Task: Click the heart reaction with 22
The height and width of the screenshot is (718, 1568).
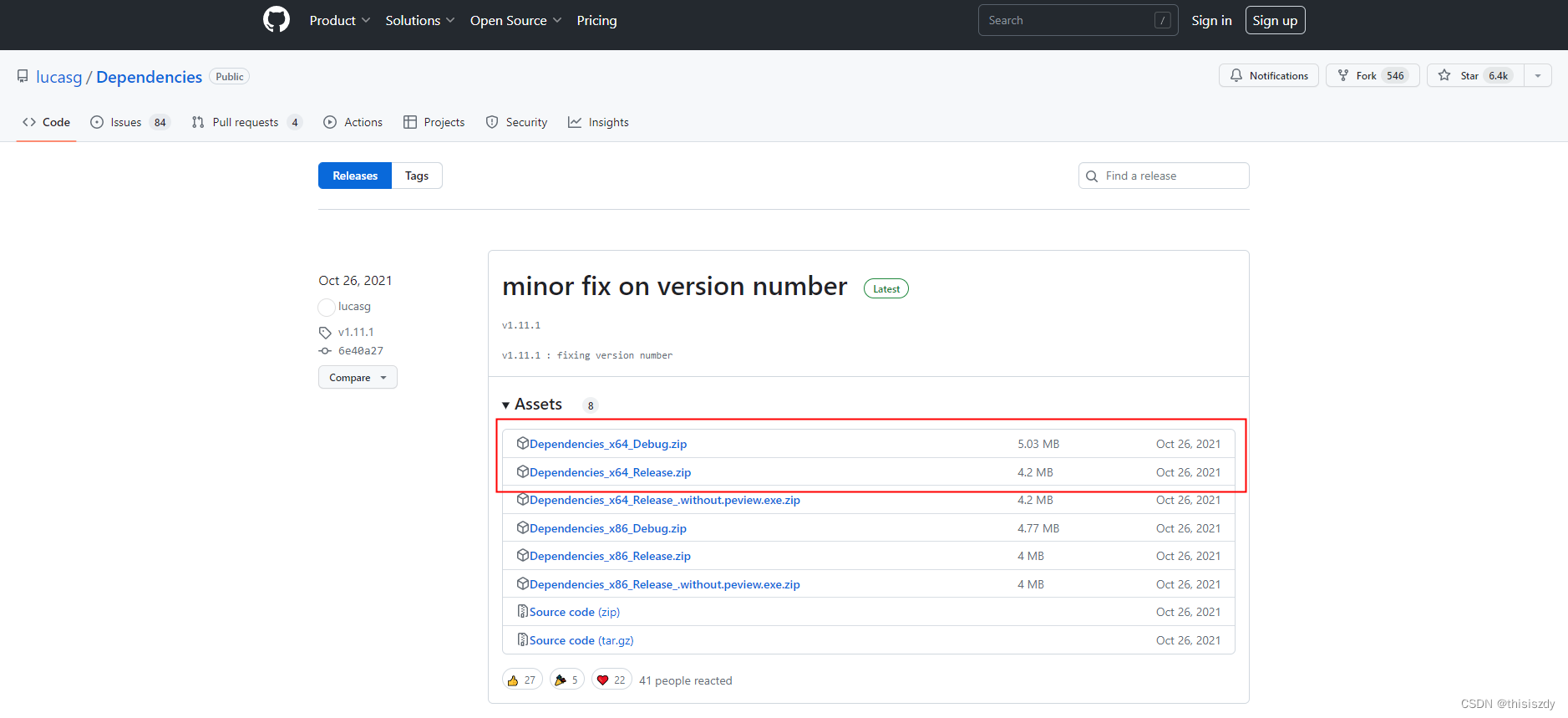Action: click(x=611, y=680)
